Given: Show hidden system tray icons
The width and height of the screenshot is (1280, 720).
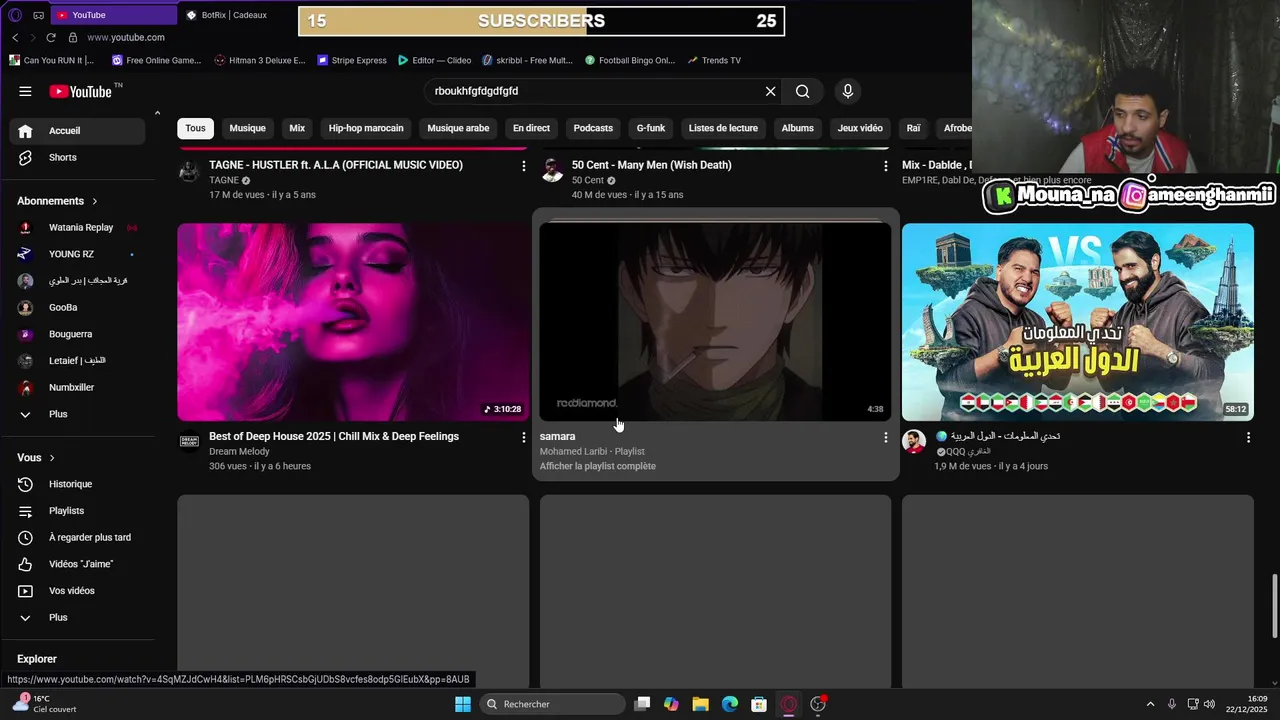Looking at the screenshot, I should (x=1150, y=704).
